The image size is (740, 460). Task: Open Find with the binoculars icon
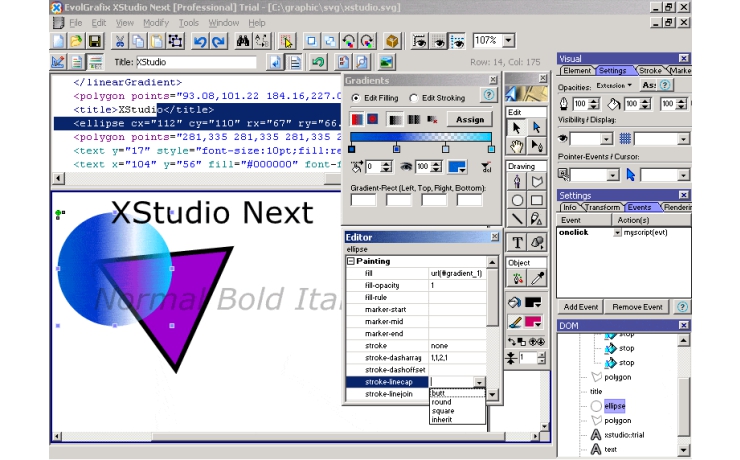click(243, 41)
